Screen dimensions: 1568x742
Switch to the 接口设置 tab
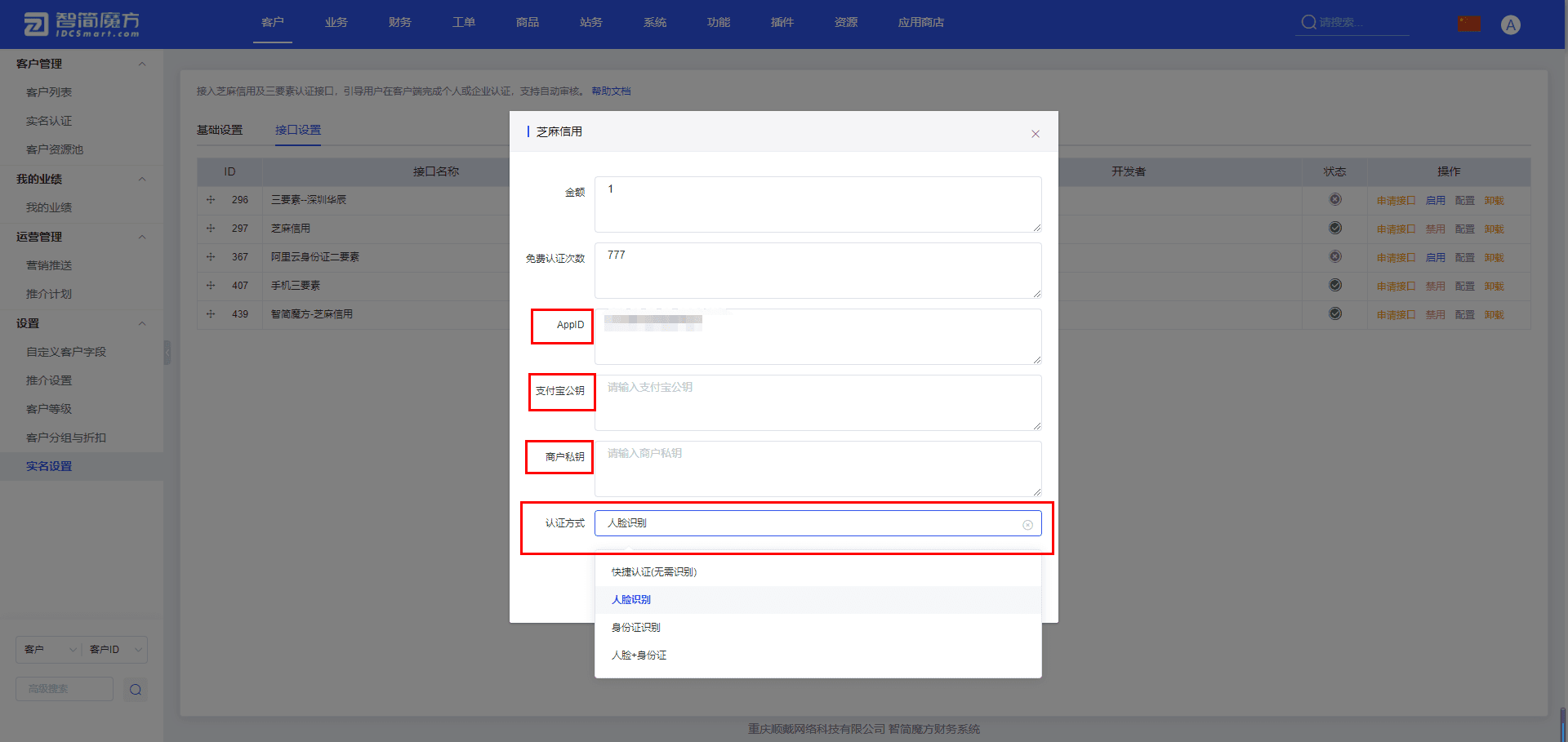(x=298, y=131)
